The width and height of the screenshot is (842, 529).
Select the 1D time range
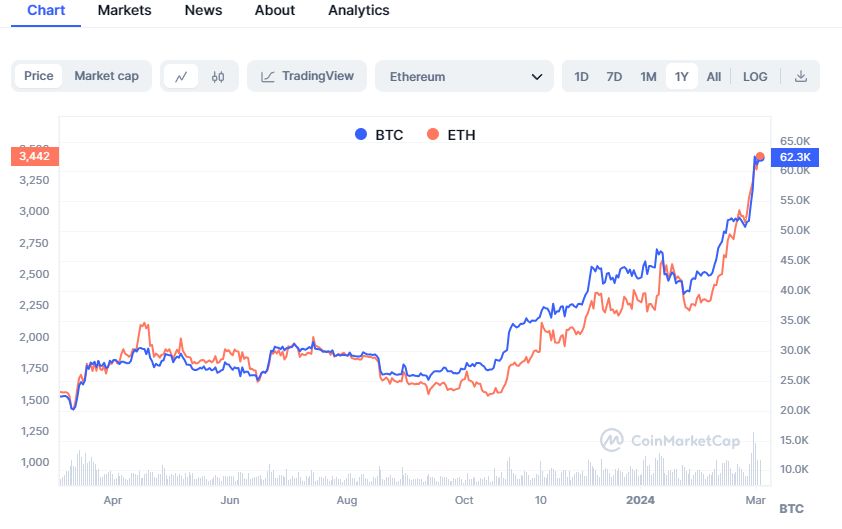coord(581,76)
